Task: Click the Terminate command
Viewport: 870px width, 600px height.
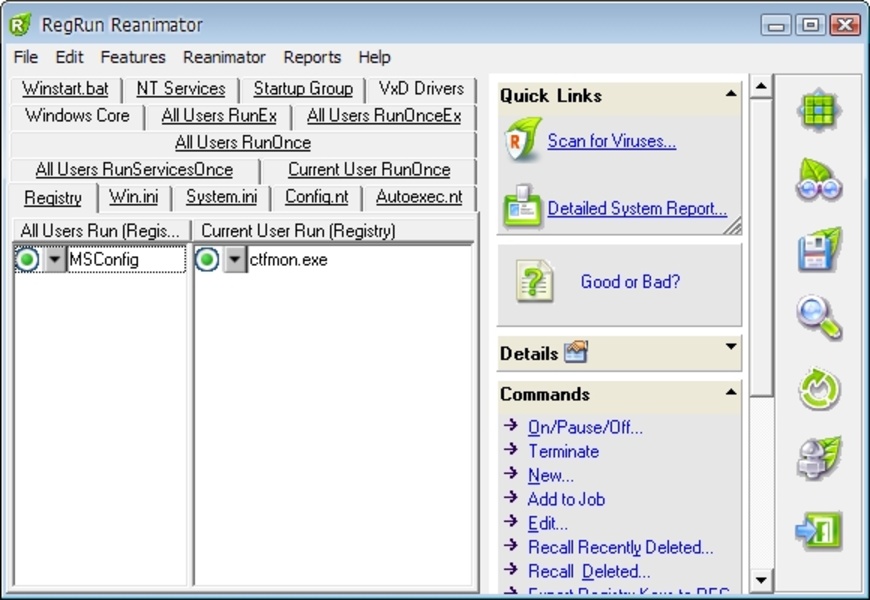Action: (563, 451)
